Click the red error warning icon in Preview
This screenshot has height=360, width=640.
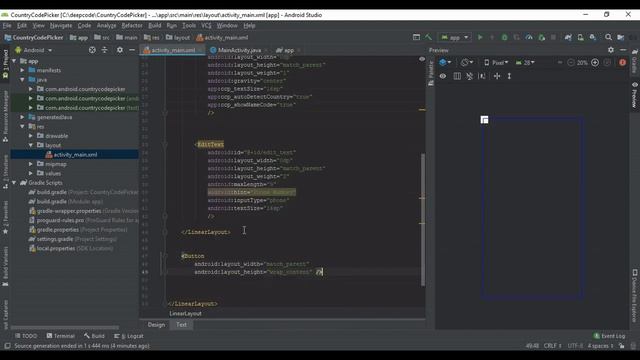point(622,62)
